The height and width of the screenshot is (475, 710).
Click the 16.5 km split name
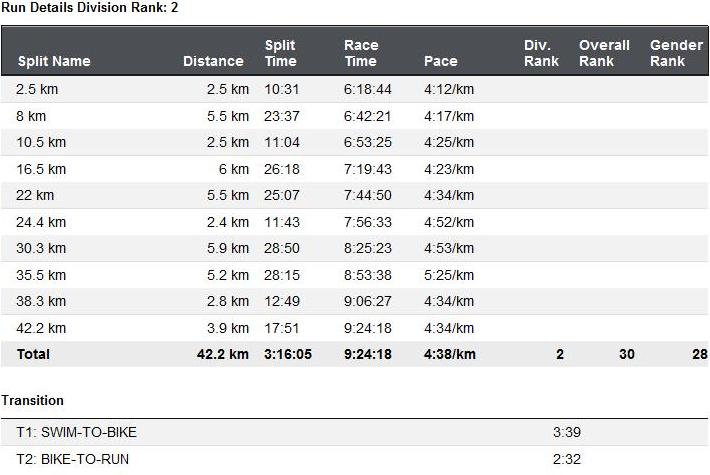pos(41,169)
